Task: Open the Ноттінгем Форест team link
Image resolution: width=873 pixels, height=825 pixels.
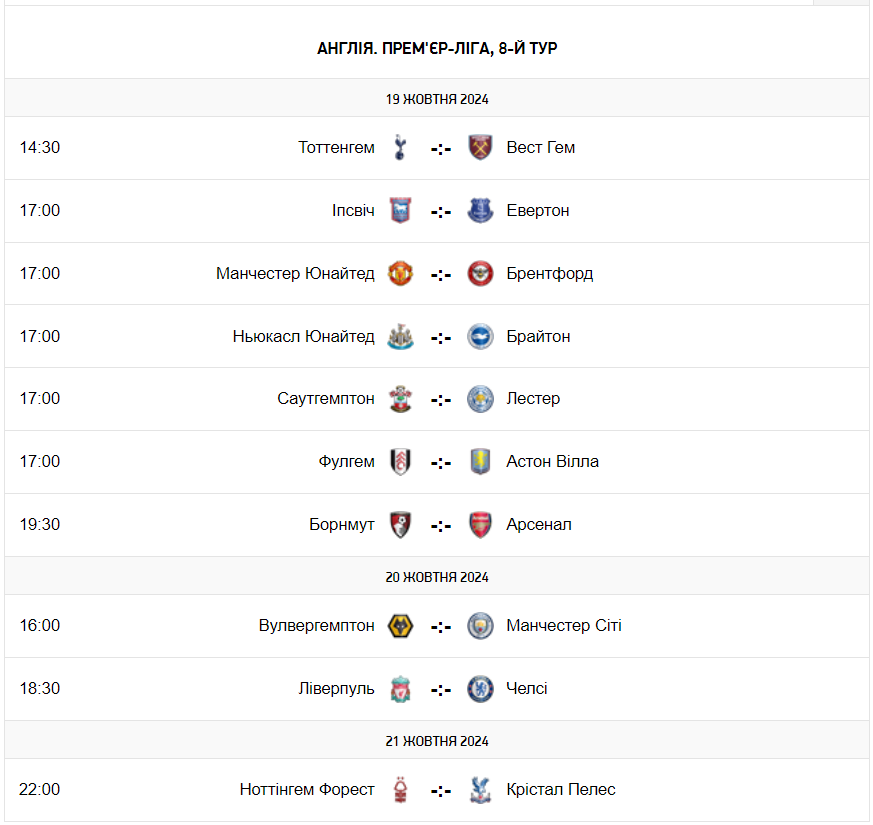Action: point(307,789)
